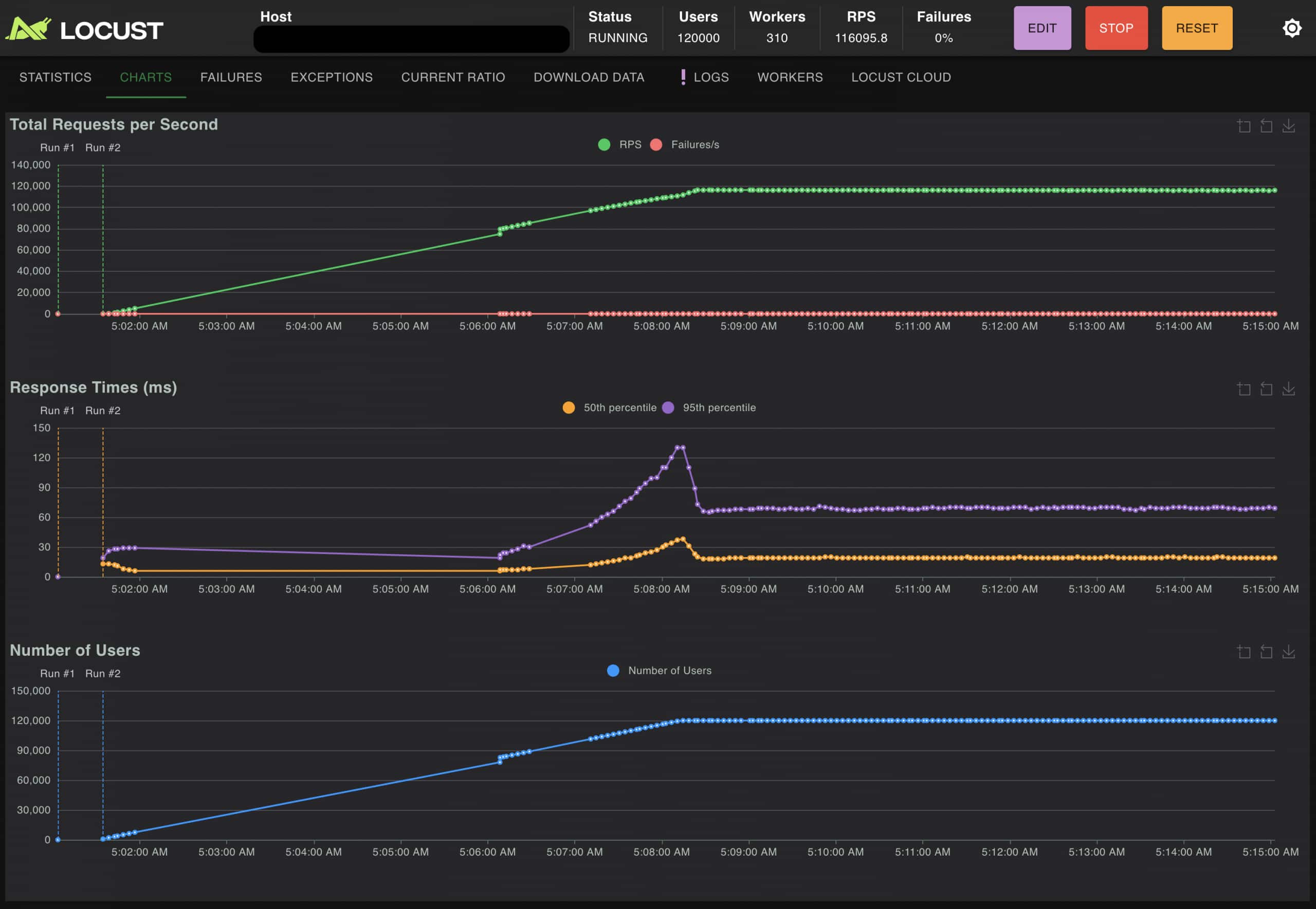Click the zoom tool on Total Requests chart

click(1245, 126)
